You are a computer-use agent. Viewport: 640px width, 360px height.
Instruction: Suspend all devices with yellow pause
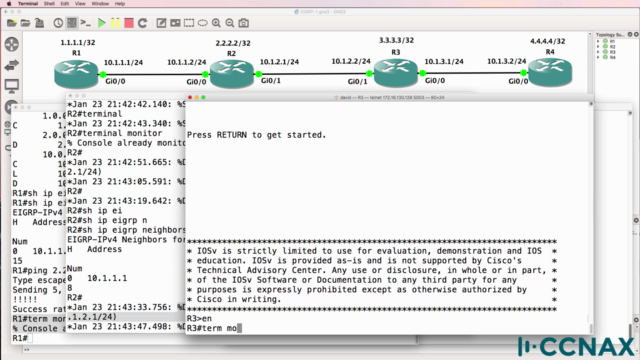116,23
